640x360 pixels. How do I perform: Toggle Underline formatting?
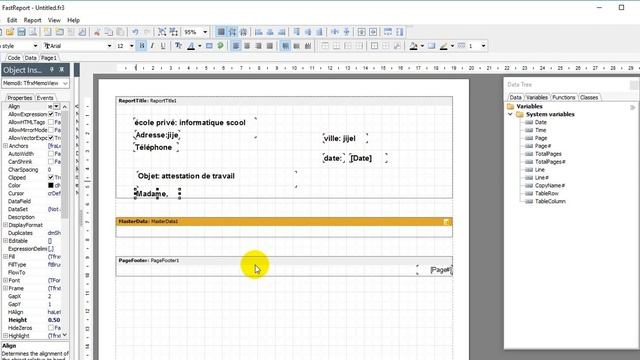(x=163, y=46)
